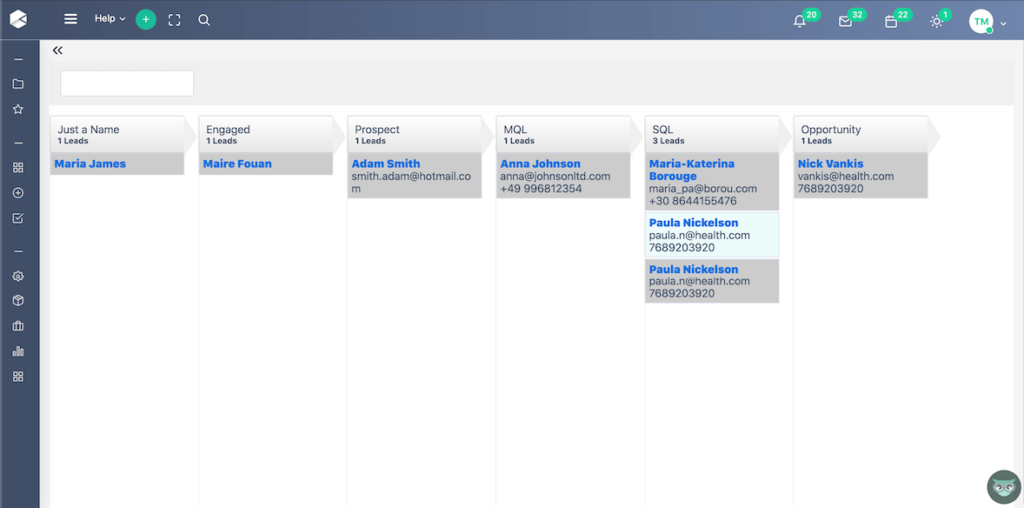The width and height of the screenshot is (1024, 508).
Task: Click the green plus add button
Action: pyautogui.click(x=146, y=19)
